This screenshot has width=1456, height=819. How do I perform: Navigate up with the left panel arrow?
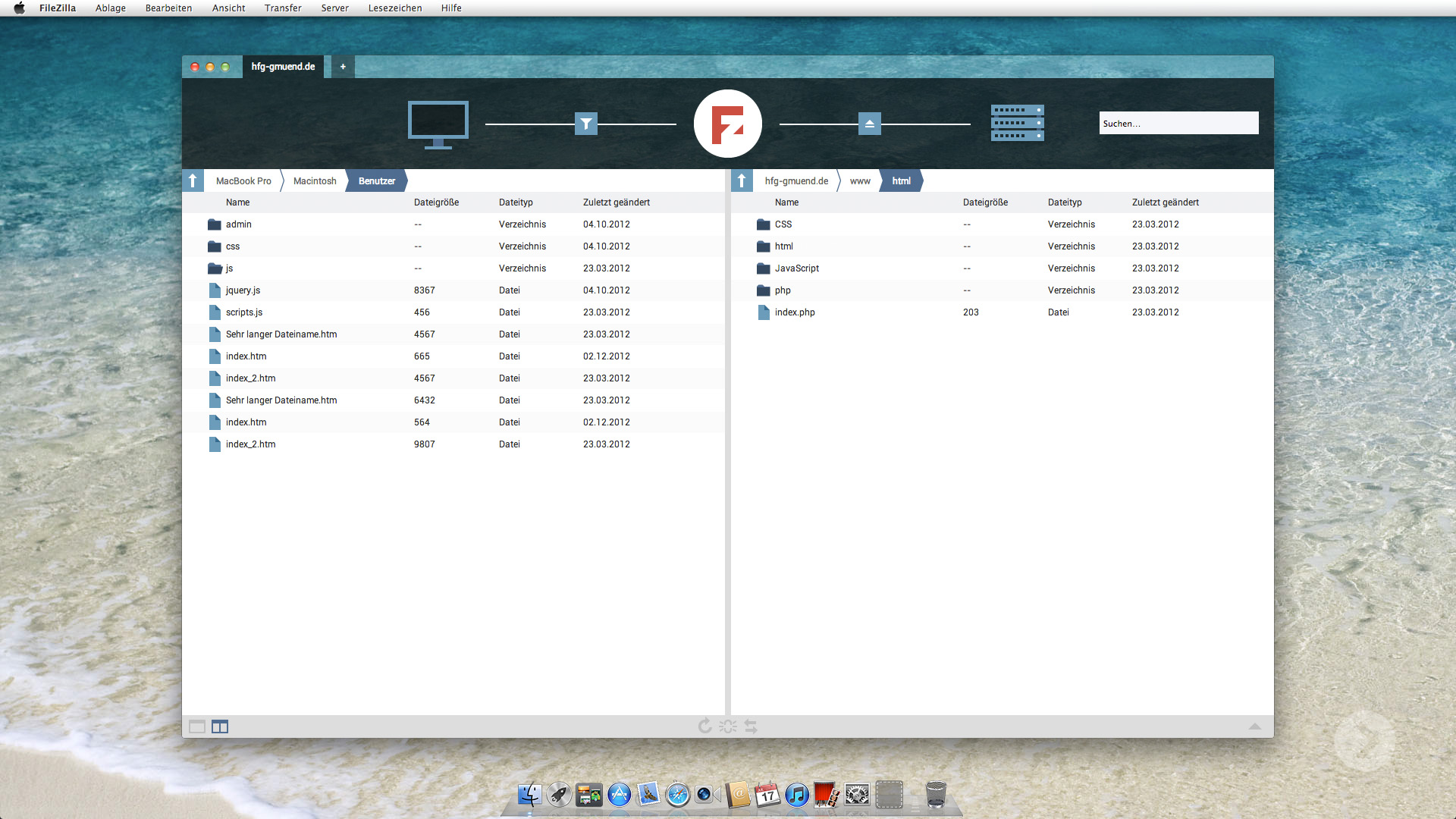[193, 180]
